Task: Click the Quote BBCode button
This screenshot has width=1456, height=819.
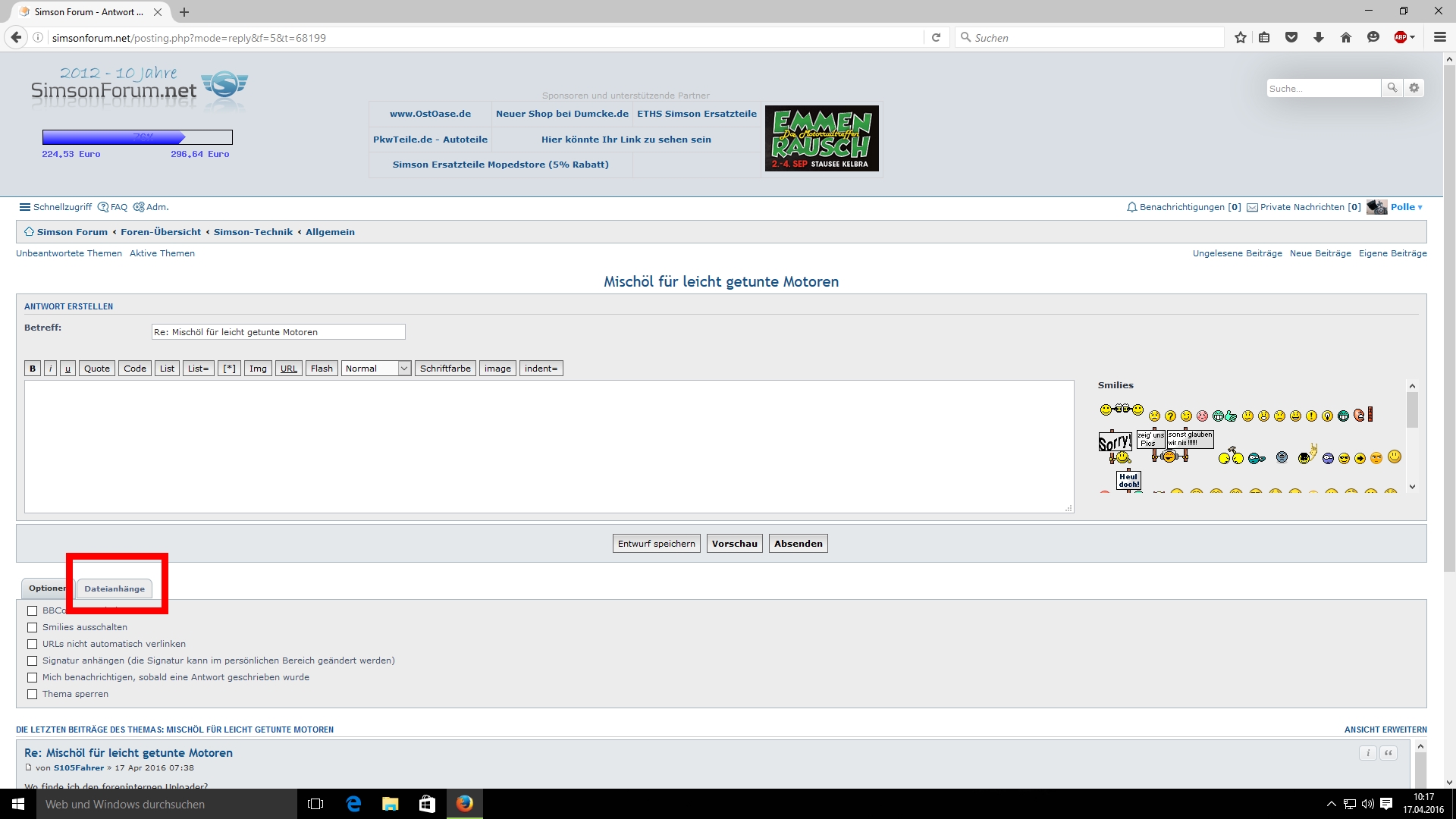Action: click(x=97, y=369)
